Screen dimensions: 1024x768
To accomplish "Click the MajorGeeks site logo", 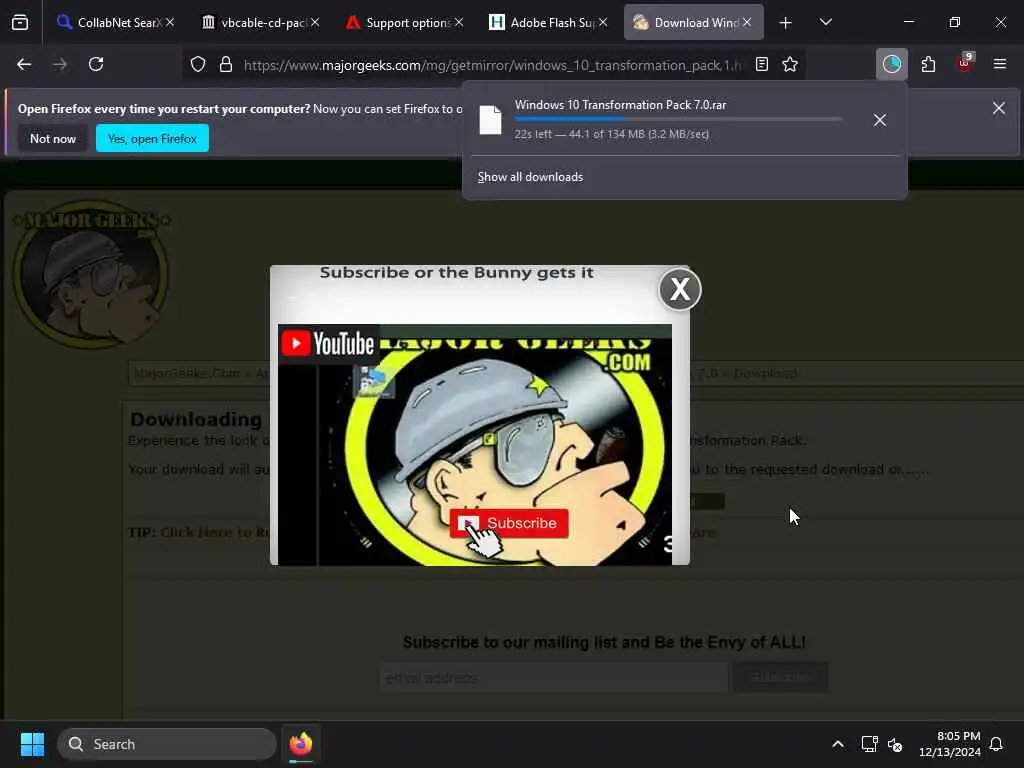I will click(91, 274).
